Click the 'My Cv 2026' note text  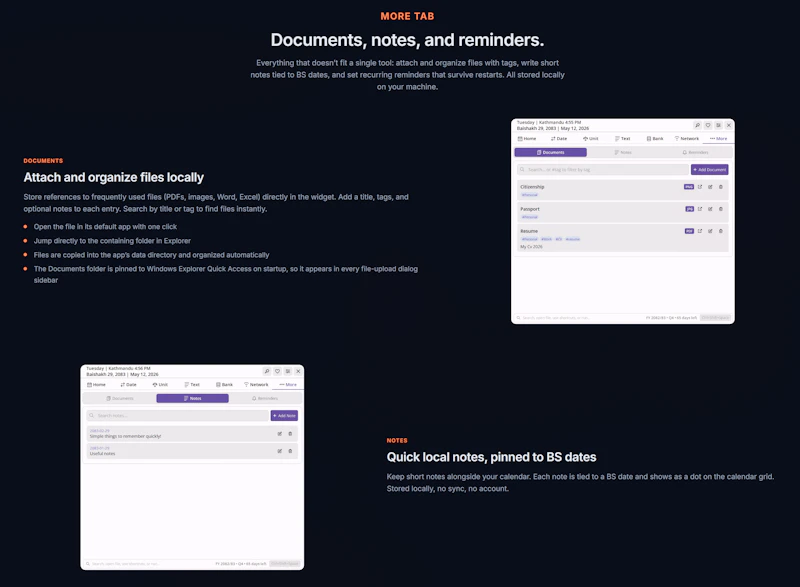(x=531, y=247)
